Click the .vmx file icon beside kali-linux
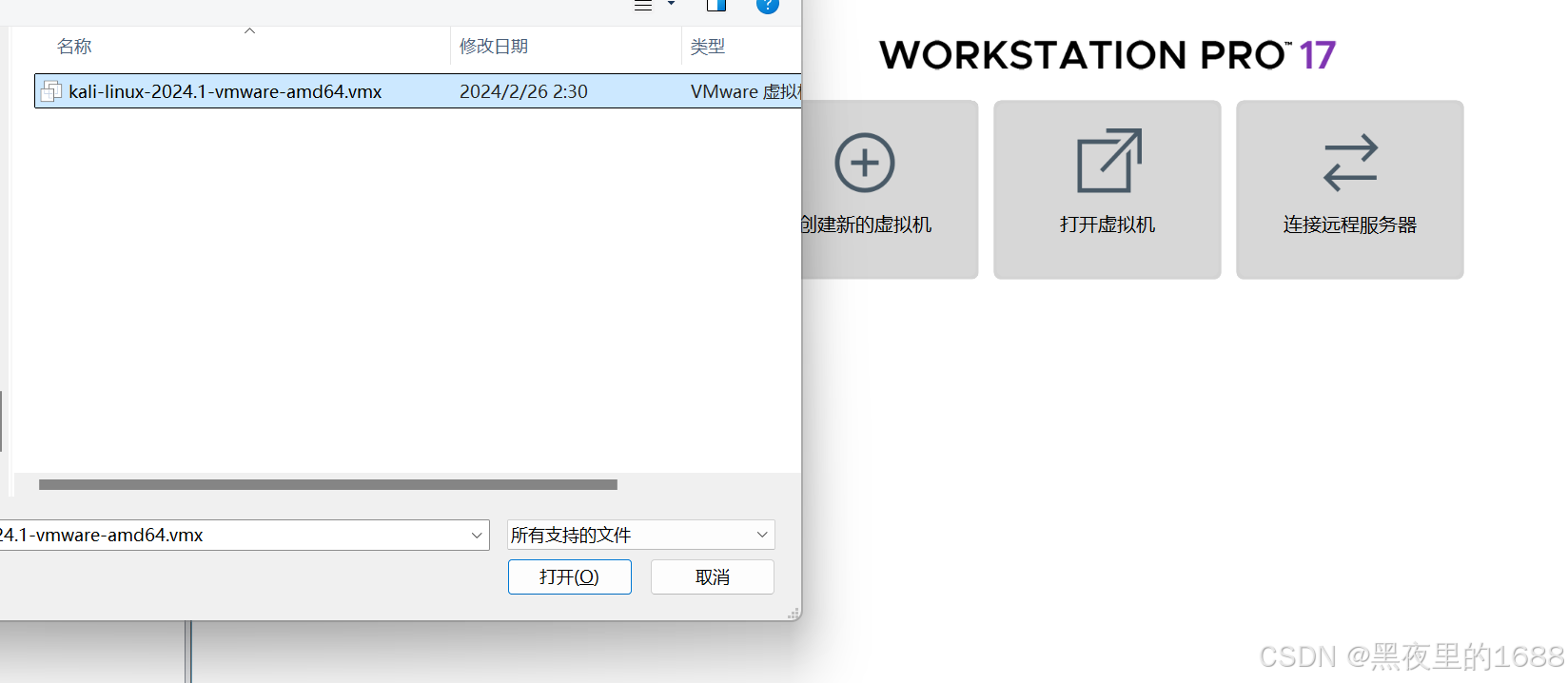Viewport: 1568px width, 683px height. (51, 91)
